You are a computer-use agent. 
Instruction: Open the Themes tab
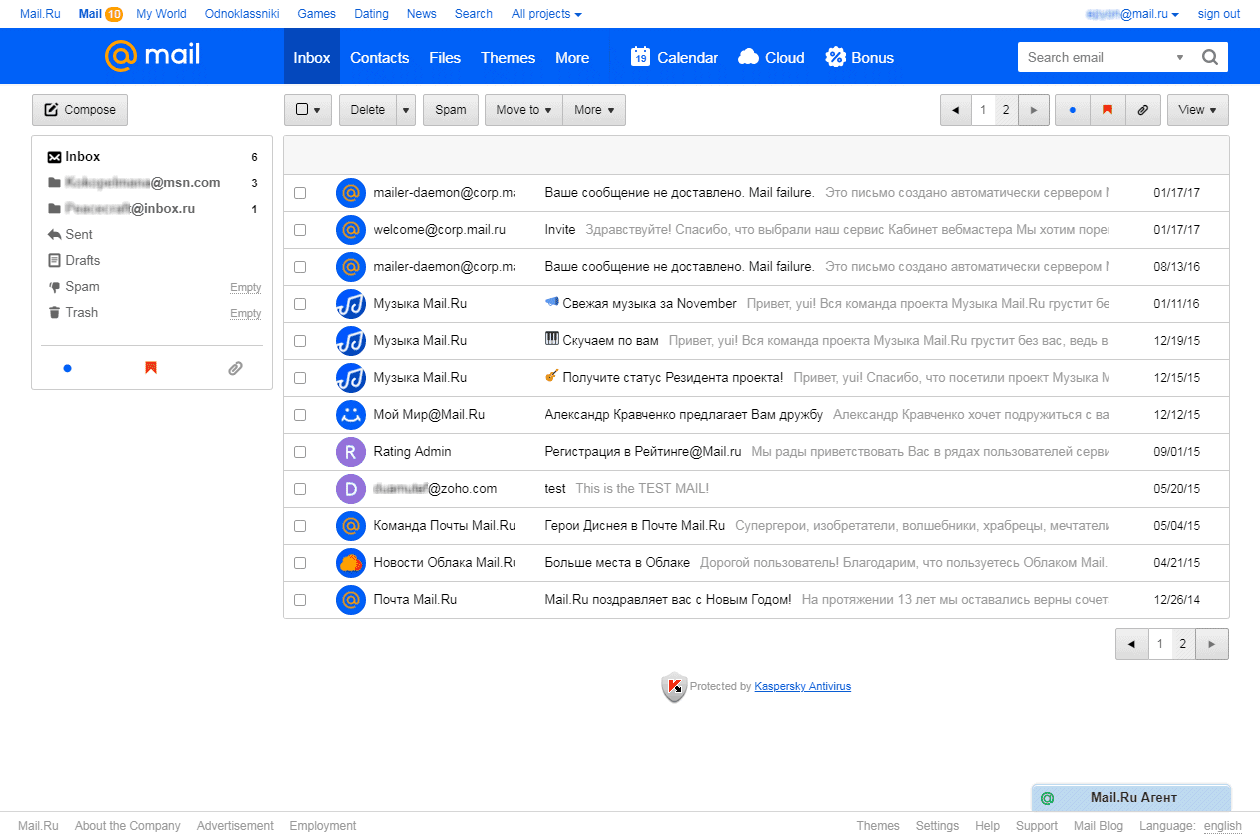tap(508, 57)
